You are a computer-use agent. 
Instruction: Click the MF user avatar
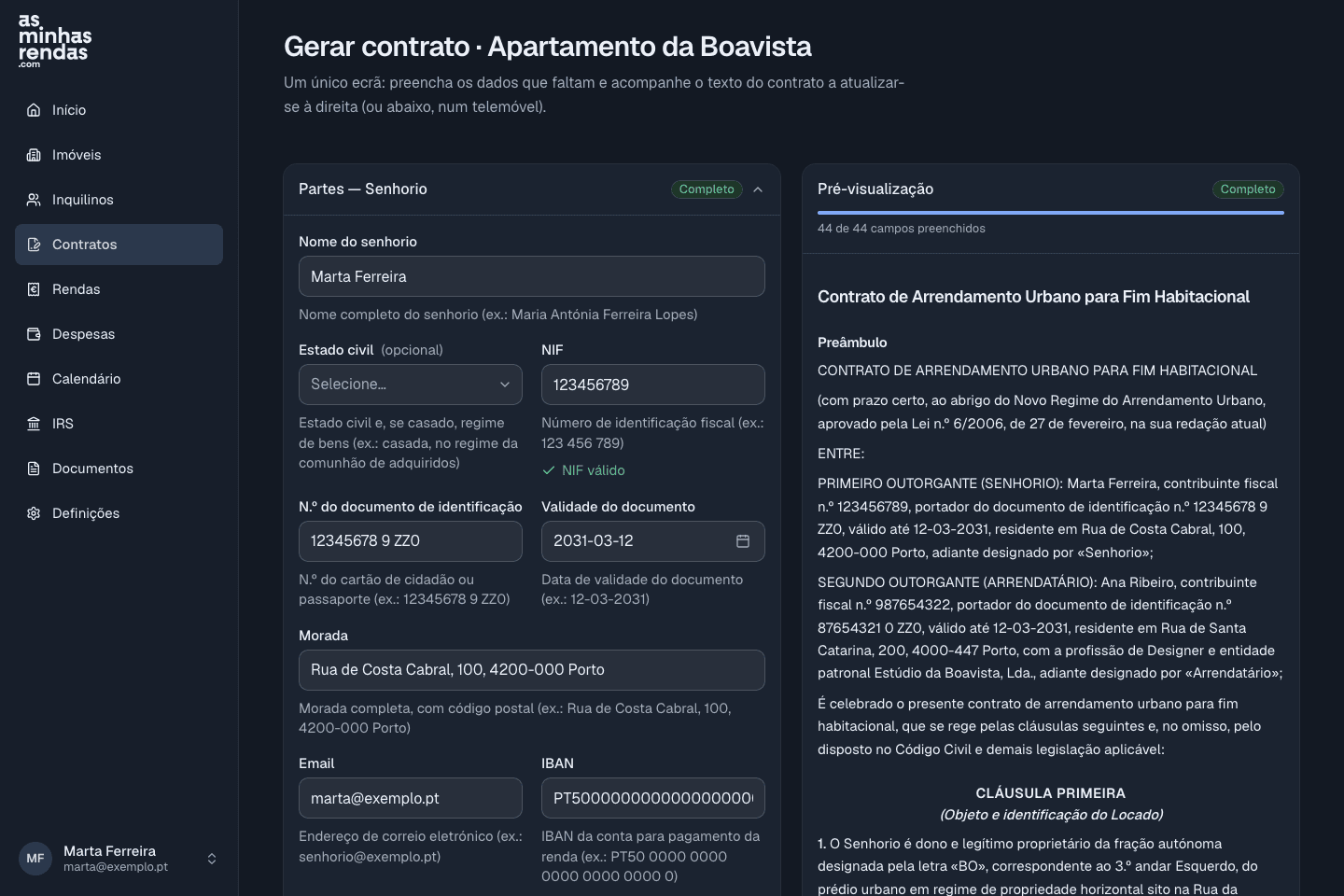[35, 859]
